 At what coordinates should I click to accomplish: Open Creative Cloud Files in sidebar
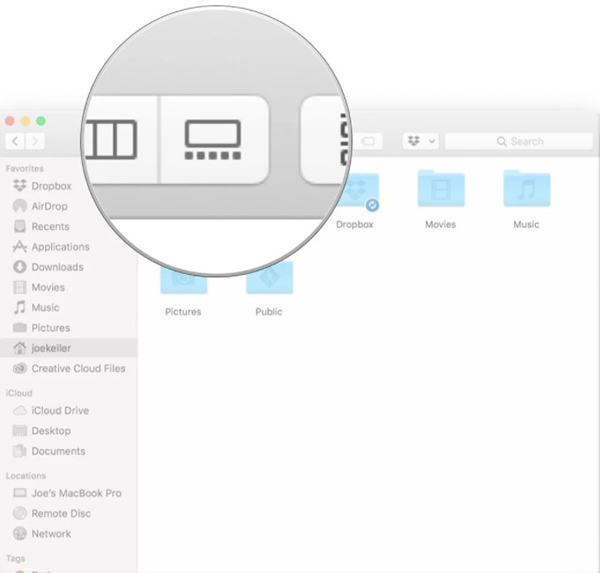click(x=69, y=369)
